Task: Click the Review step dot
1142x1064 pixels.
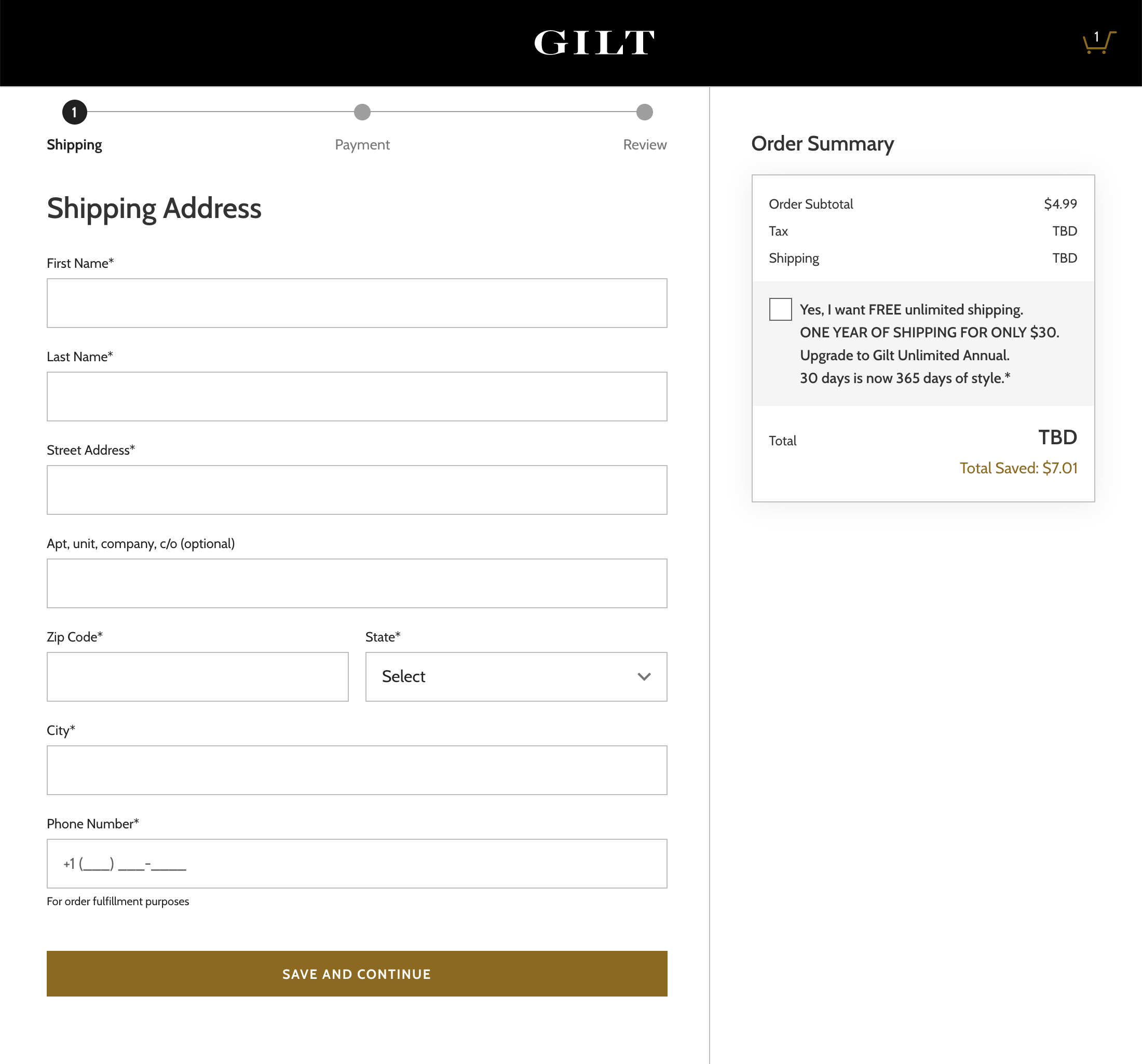Action: pos(645,112)
